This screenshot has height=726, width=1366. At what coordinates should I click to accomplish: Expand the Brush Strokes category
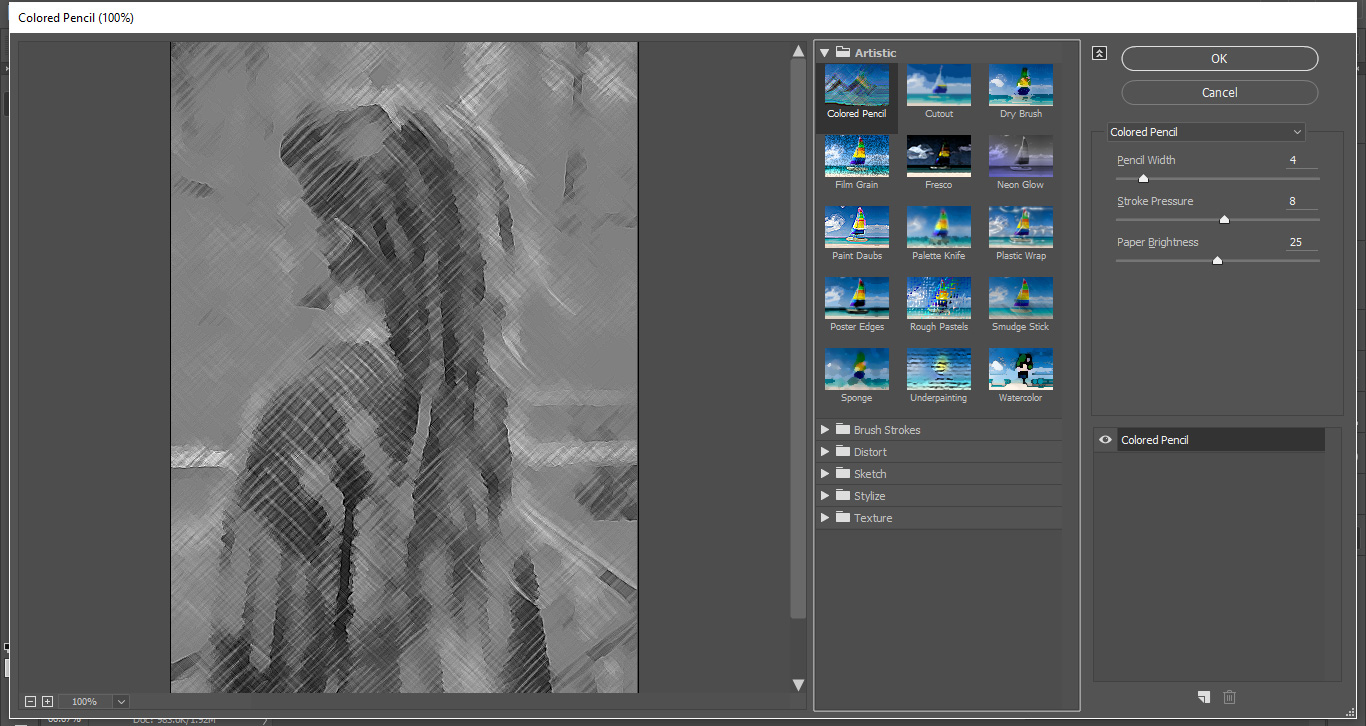824,429
